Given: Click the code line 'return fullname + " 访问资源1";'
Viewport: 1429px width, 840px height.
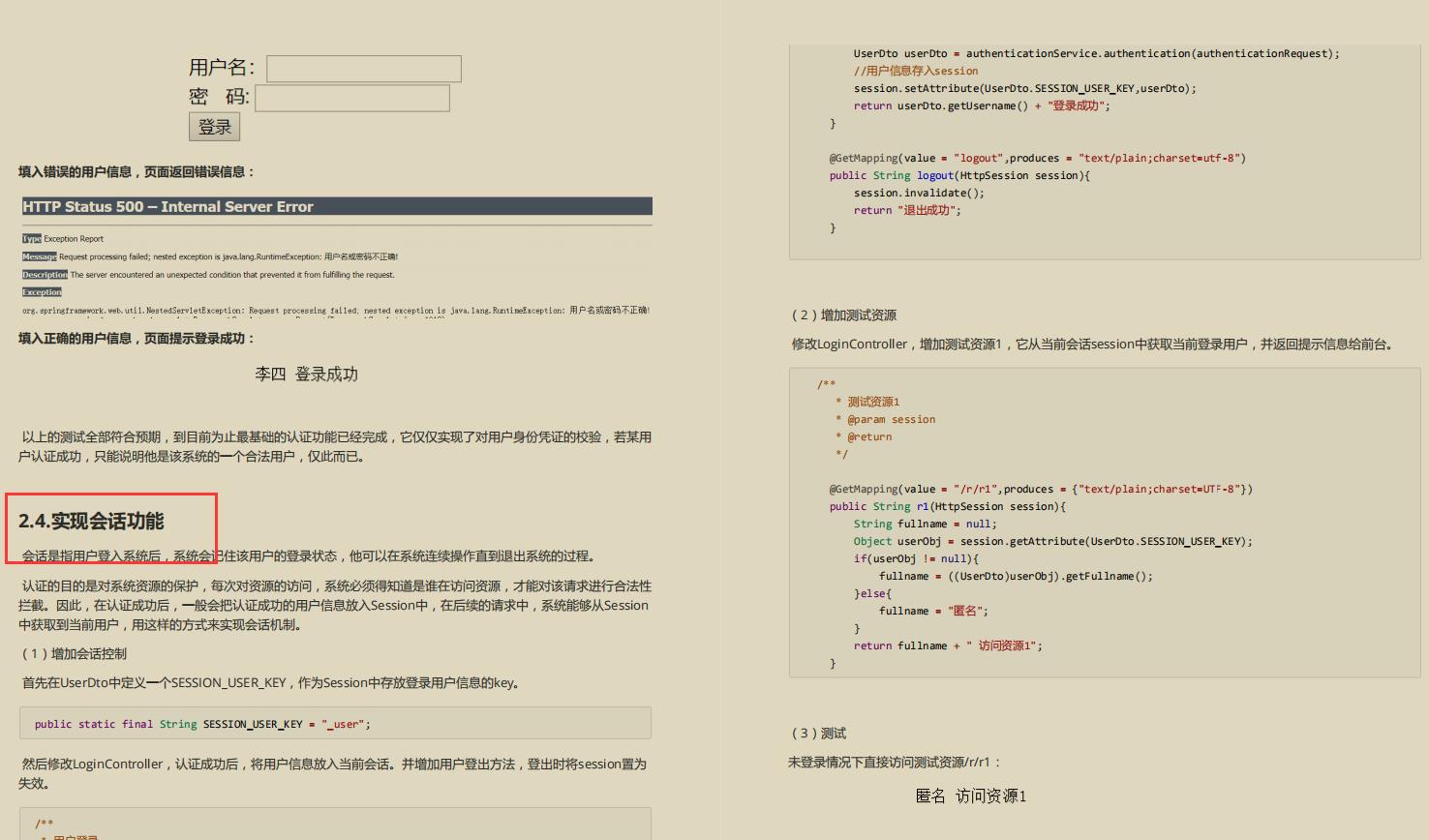Looking at the screenshot, I should tap(948, 645).
